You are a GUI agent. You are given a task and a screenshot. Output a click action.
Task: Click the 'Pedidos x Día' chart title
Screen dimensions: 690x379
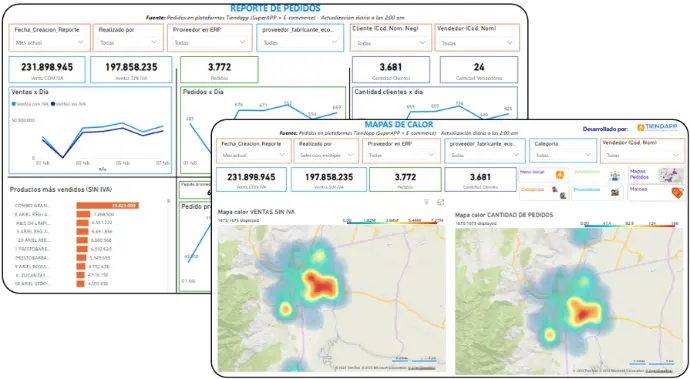pyautogui.click(x=203, y=92)
